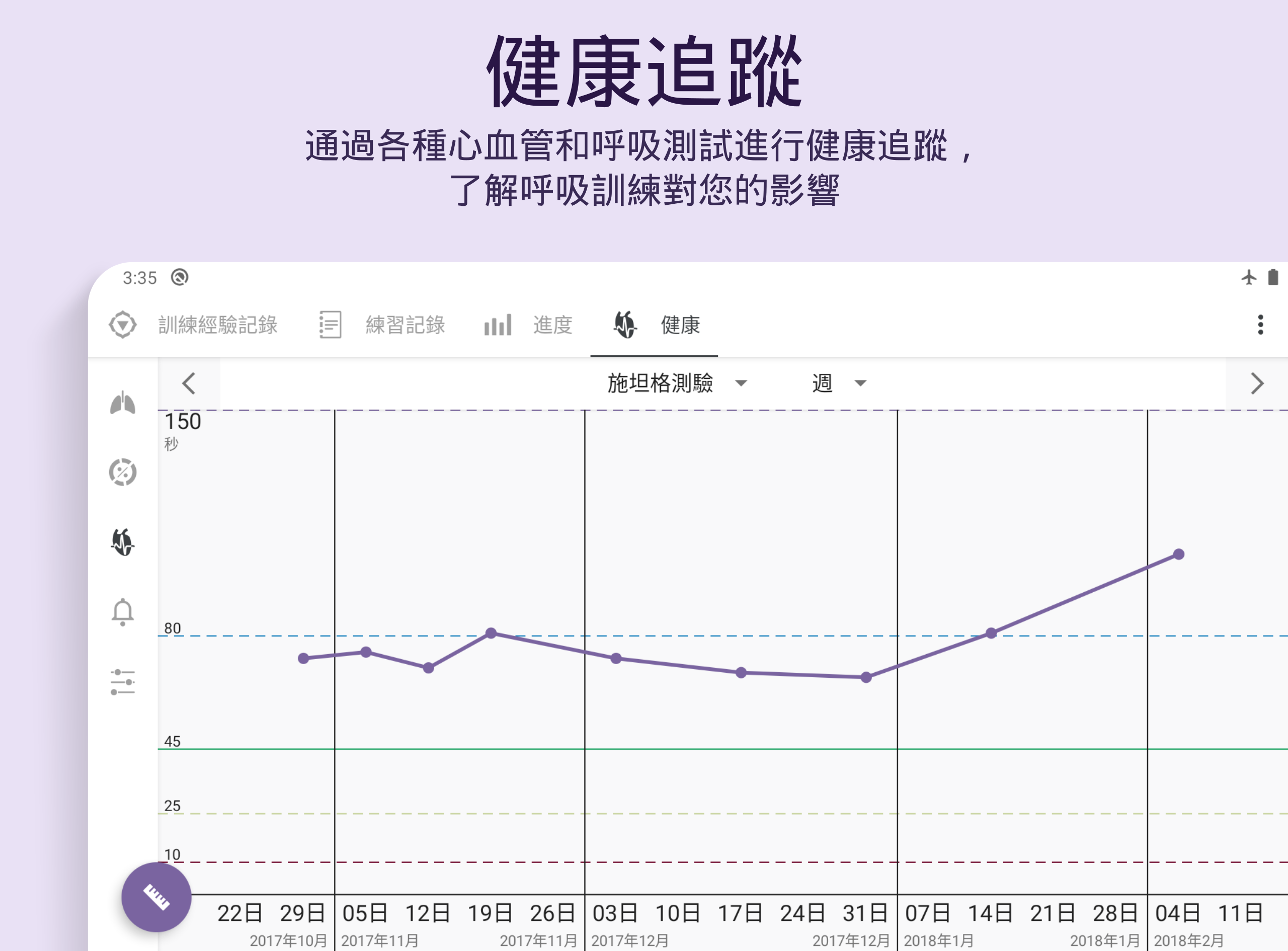Screen dimensions: 1288x951
Task: Select the peak data point on 19日 November
Action: (x=491, y=632)
